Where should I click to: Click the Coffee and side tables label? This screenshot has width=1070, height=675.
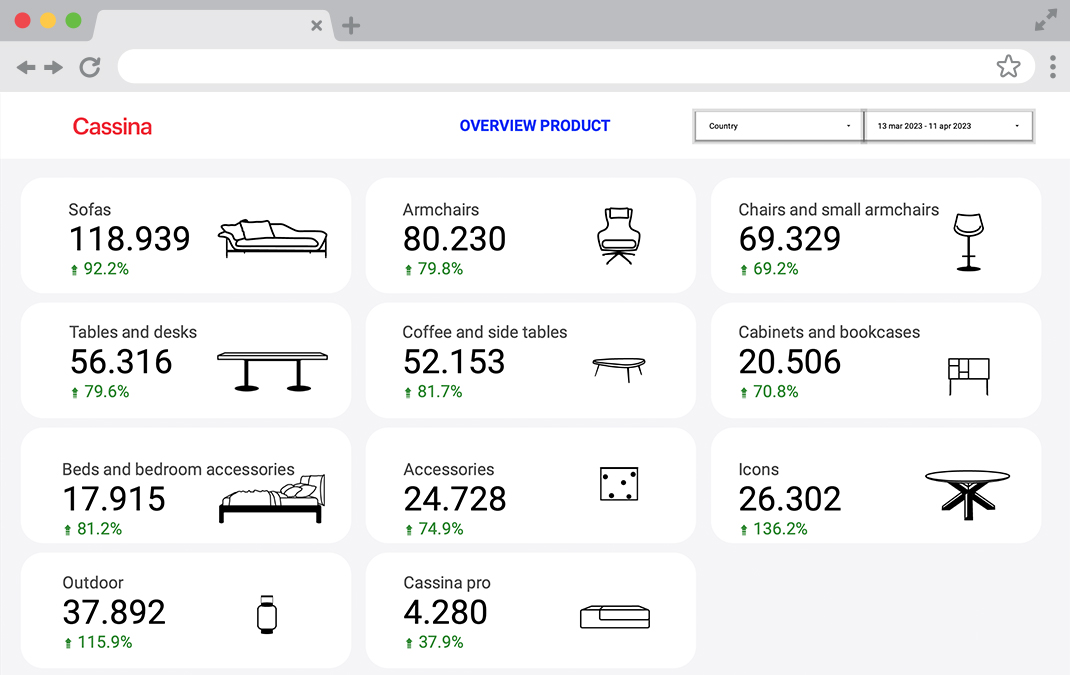click(x=485, y=332)
